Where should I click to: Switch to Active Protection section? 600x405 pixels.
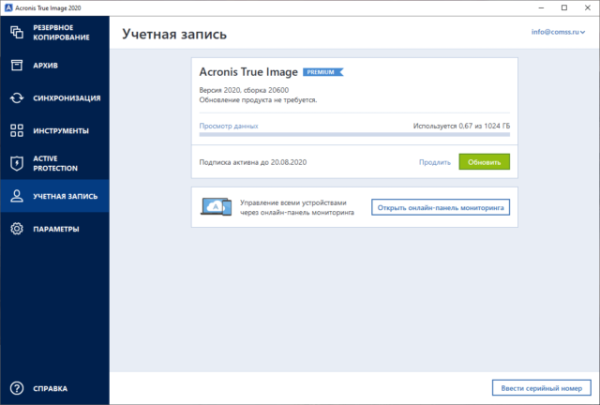(x=55, y=163)
